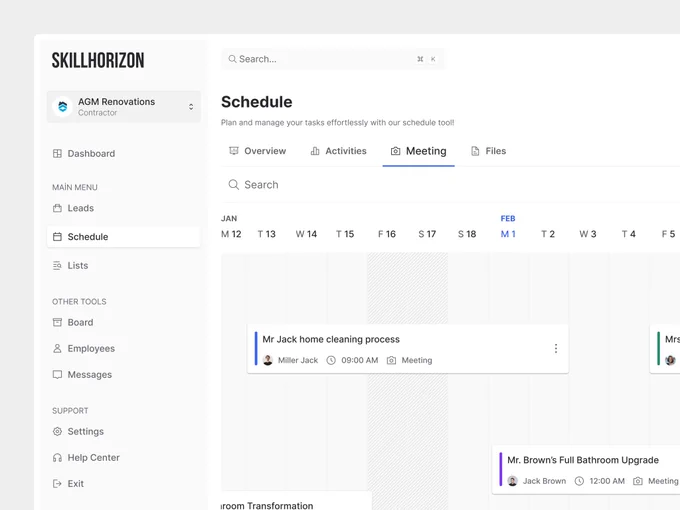Select date T 13 in timeline
The height and width of the screenshot is (510, 680).
point(267,234)
